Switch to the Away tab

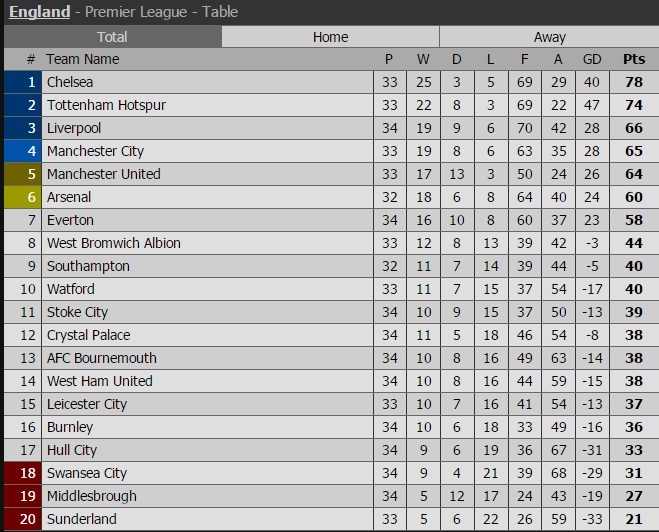pyautogui.click(x=549, y=37)
